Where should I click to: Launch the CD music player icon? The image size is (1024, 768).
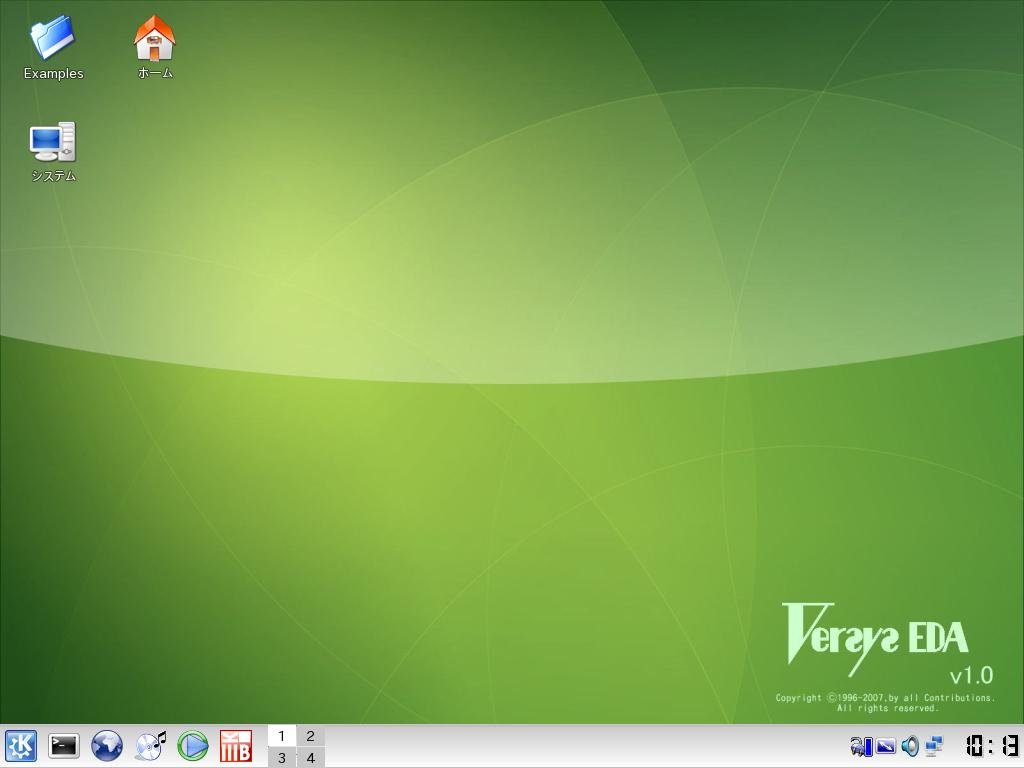click(150, 746)
